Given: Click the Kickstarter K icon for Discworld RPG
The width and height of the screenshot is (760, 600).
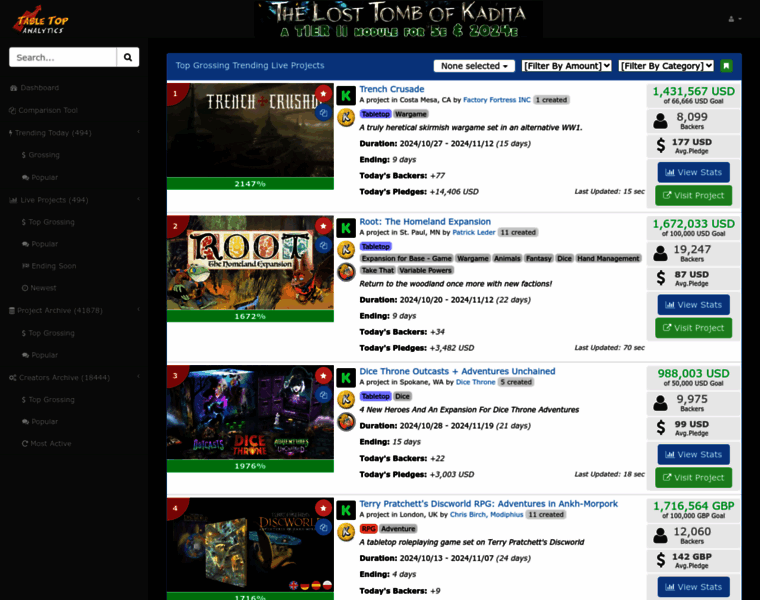Looking at the screenshot, I should point(346,510).
